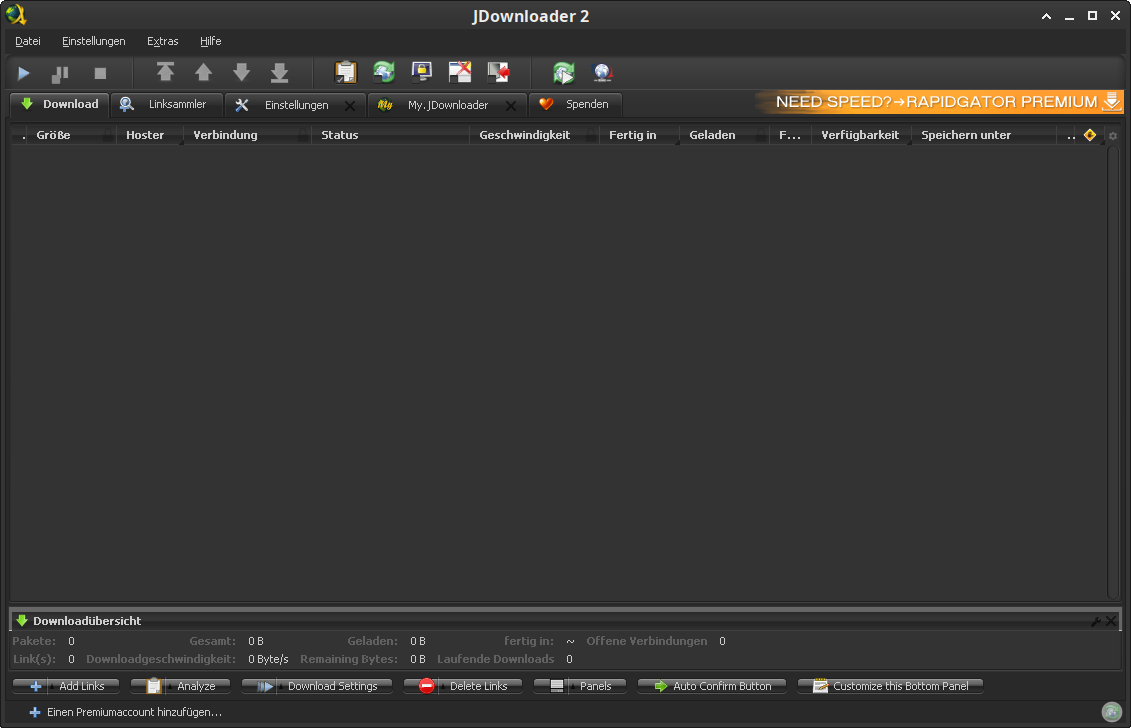Toggle clipboard monitoring clipboard icon
This screenshot has height=728, width=1131.
pyautogui.click(x=346, y=72)
